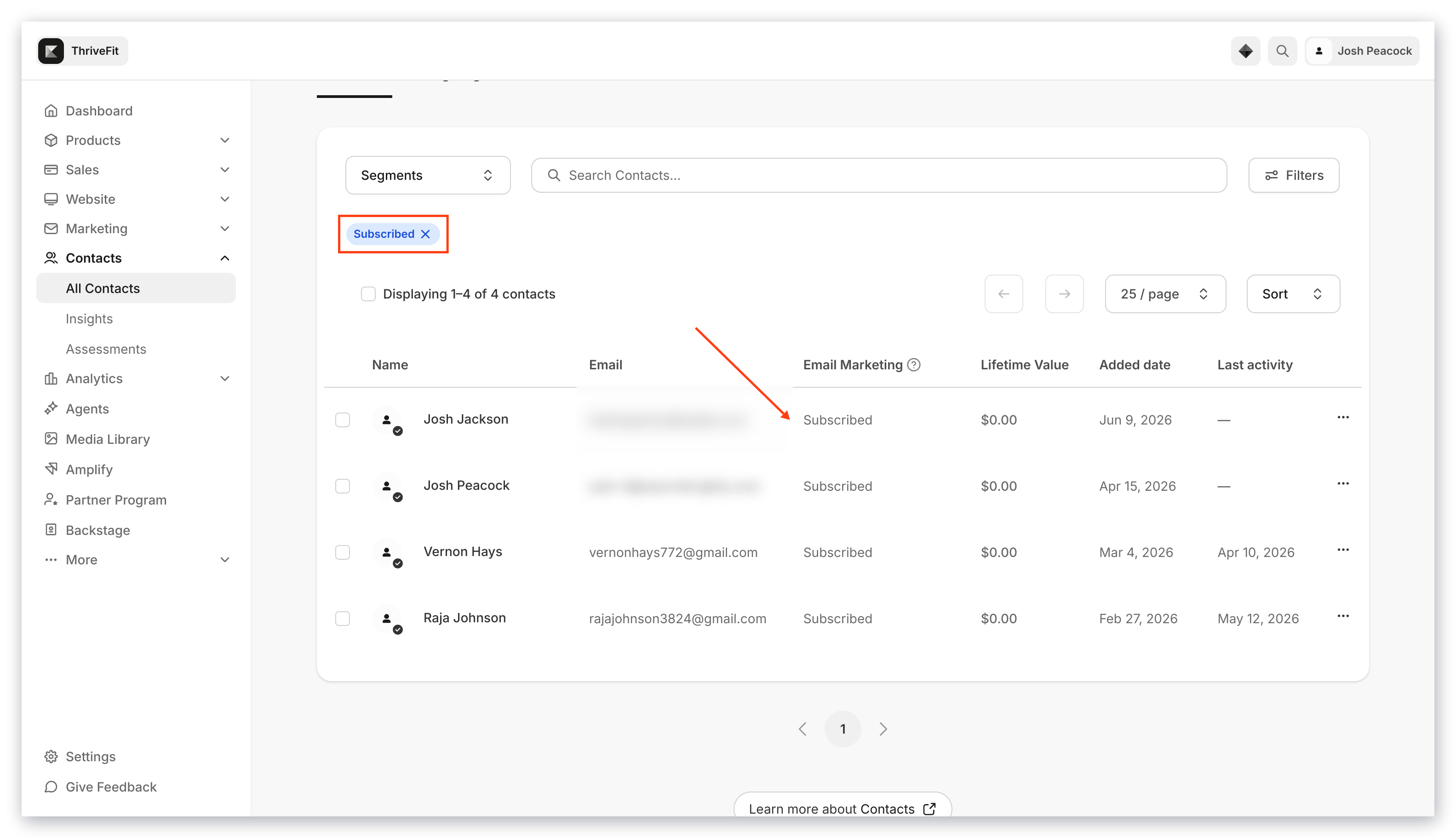Viewport: 1456px width, 838px height.
Task: Collapse the Contacts sidebar section
Action: pos(224,258)
